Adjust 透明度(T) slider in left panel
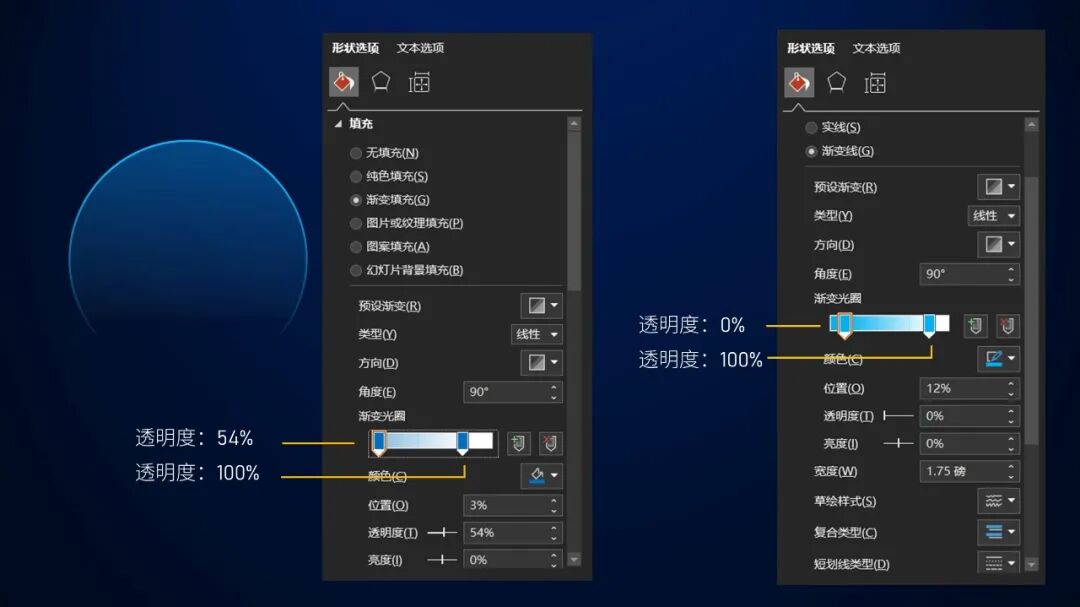 442,533
